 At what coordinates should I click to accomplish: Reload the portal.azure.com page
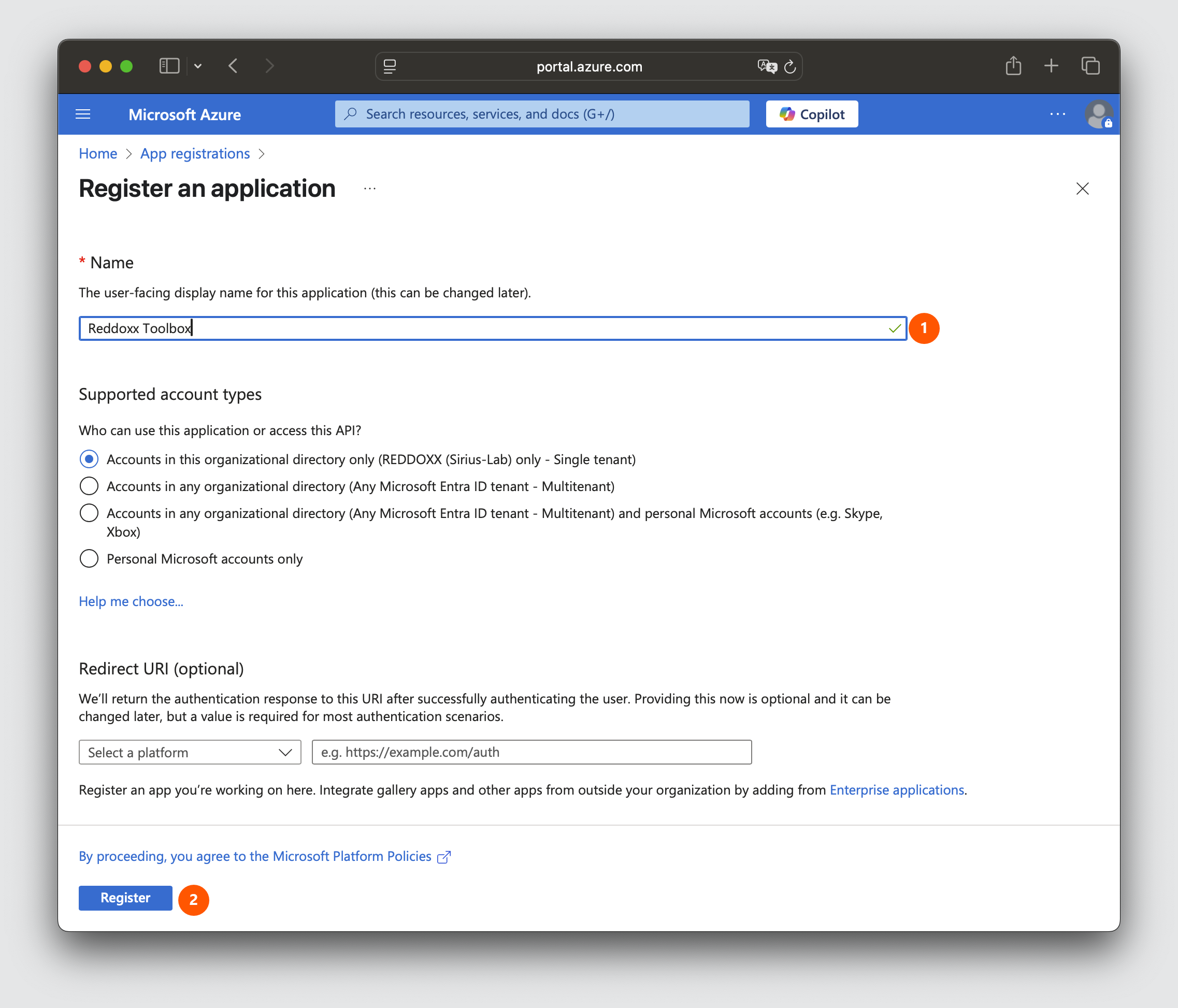[x=791, y=66]
